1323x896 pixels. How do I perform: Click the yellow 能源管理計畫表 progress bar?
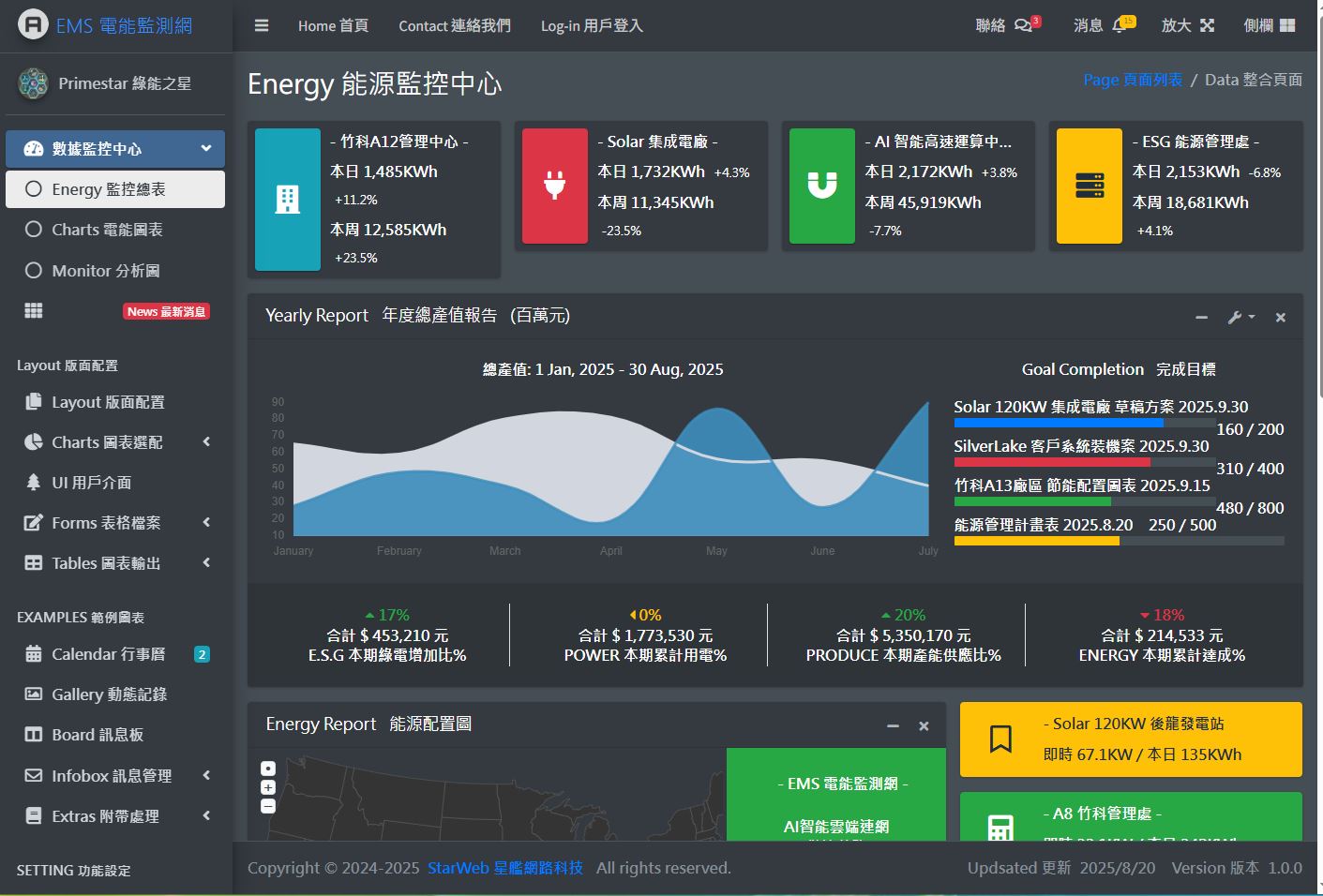point(1037,541)
